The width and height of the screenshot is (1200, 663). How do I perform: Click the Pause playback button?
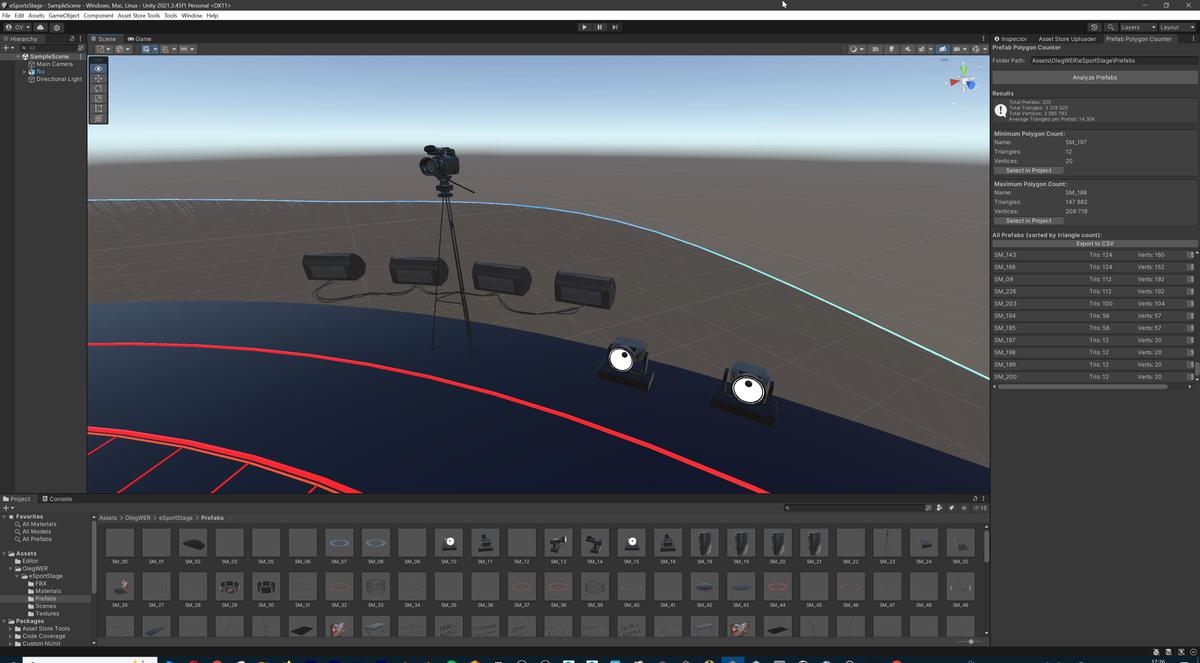coord(599,27)
